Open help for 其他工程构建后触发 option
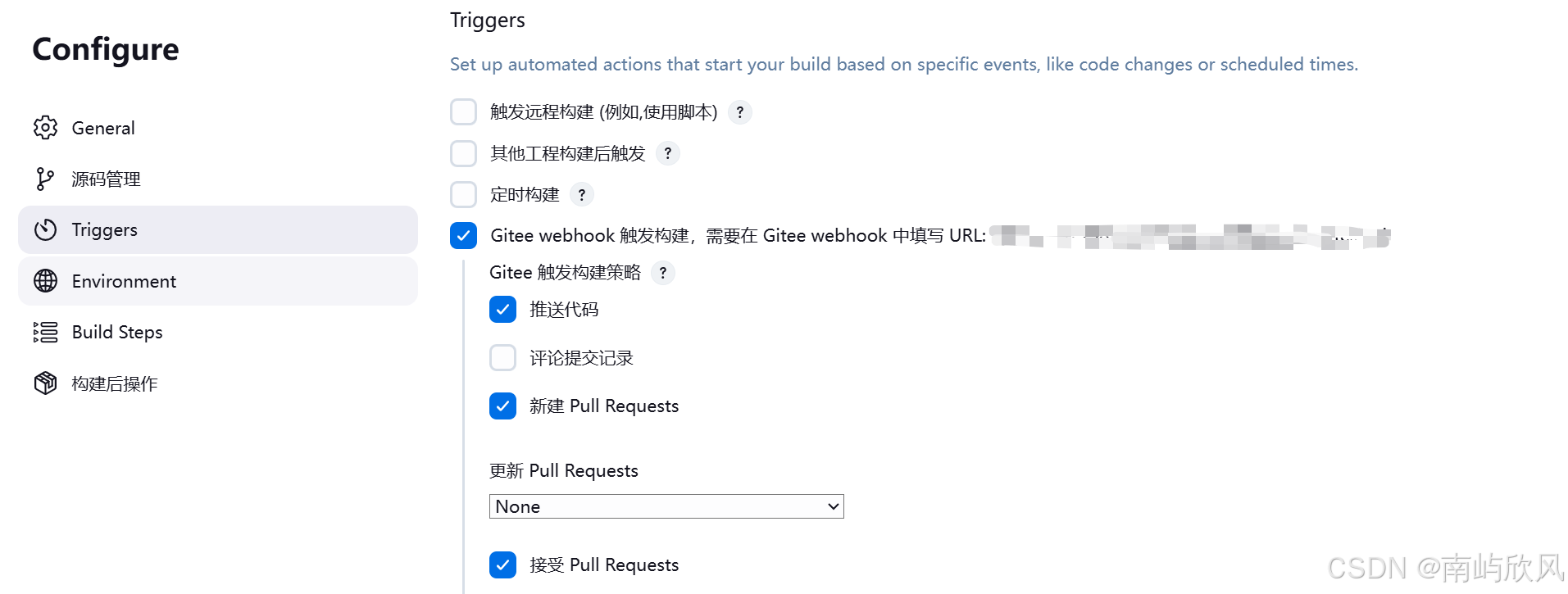The height and width of the screenshot is (594, 1568). click(x=668, y=153)
